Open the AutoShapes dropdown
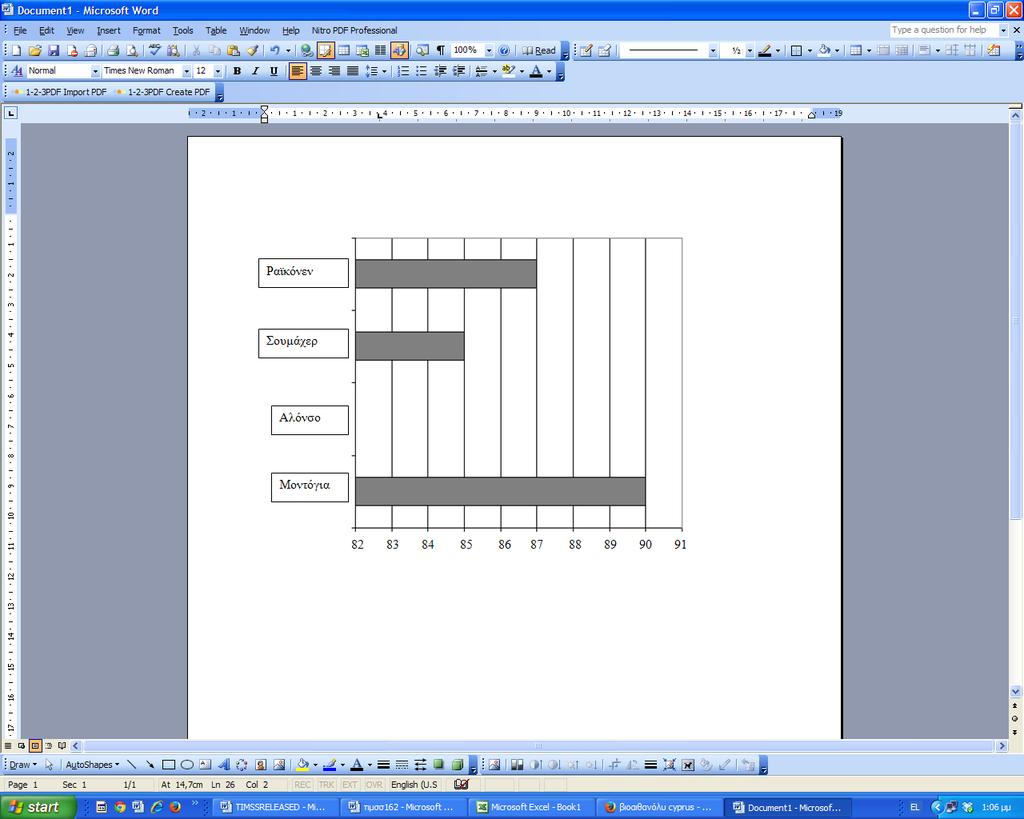Screen dimensions: 1024x819 tap(92, 765)
